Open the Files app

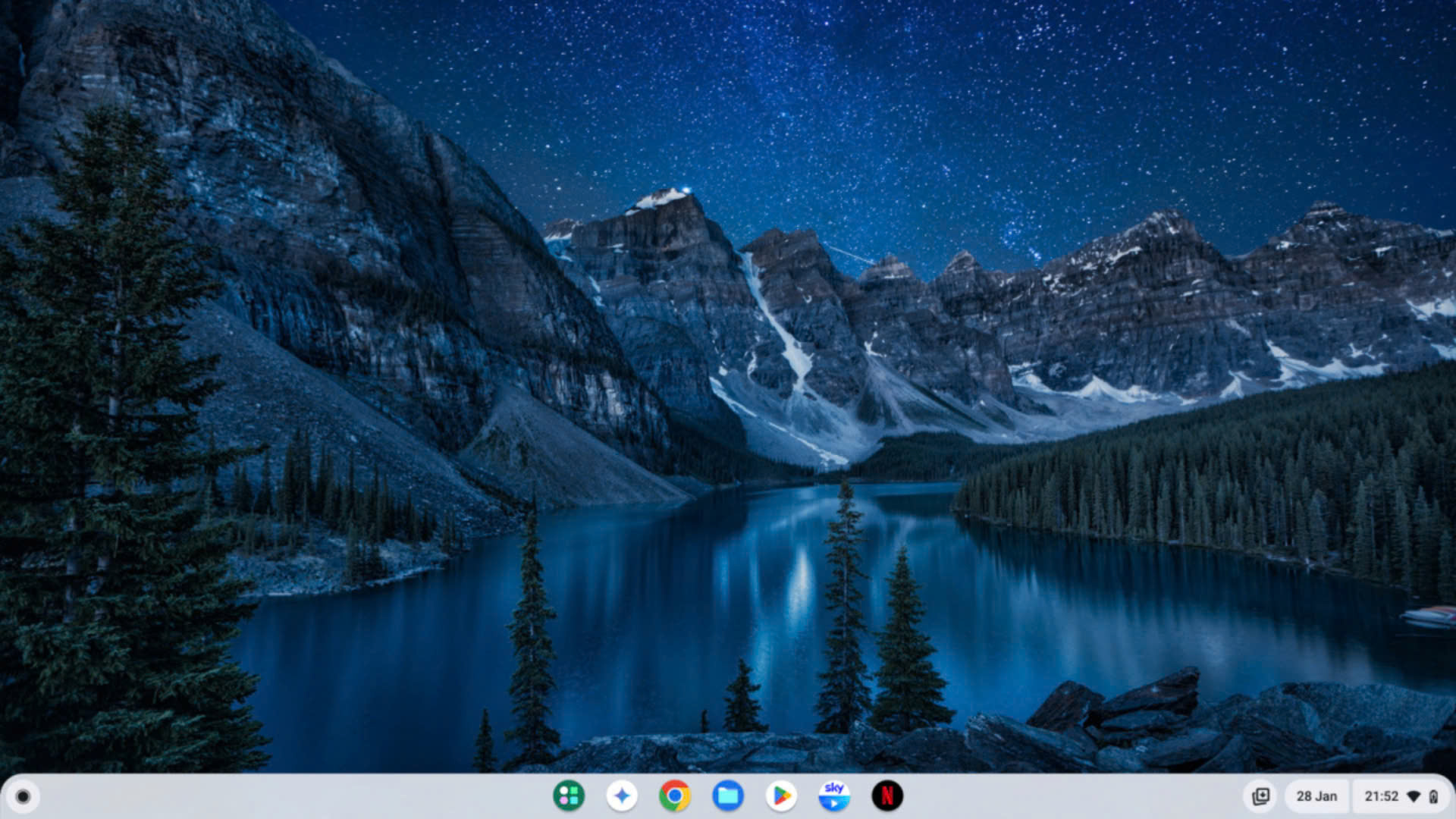click(728, 795)
